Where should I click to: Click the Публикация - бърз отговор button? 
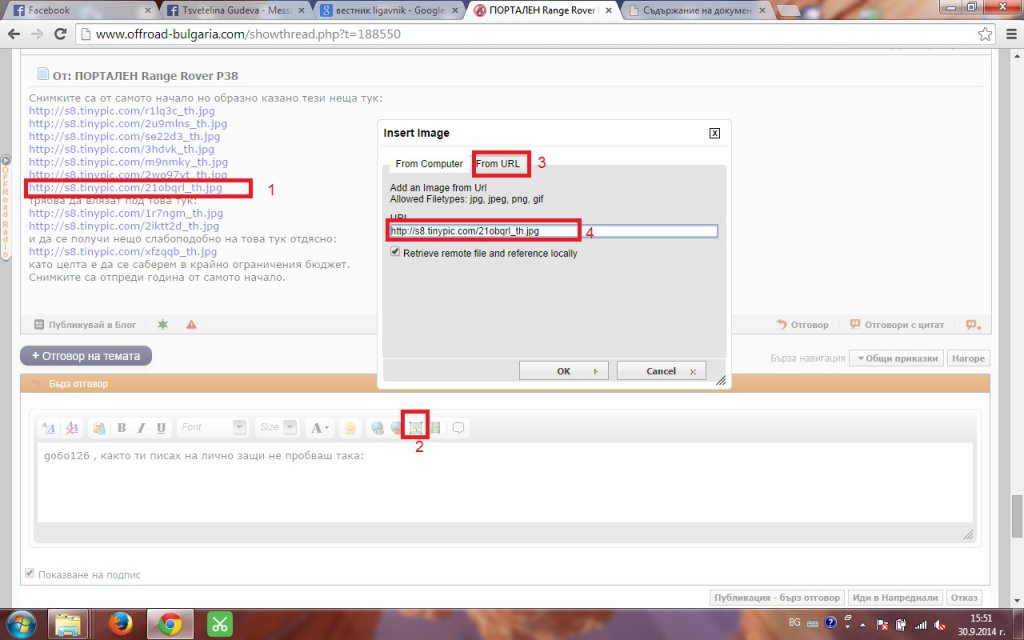(x=777, y=598)
